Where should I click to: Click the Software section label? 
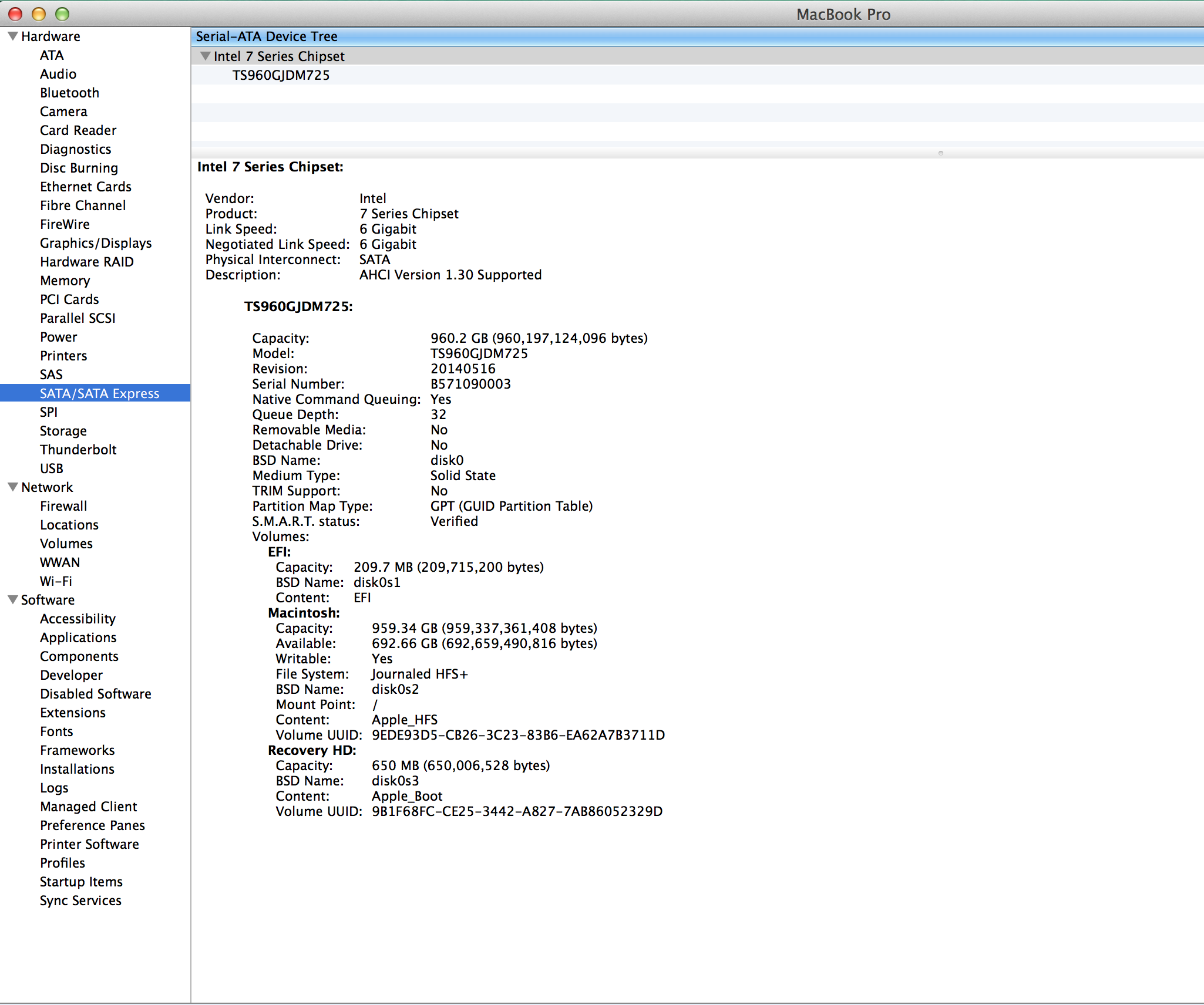[x=48, y=600]
